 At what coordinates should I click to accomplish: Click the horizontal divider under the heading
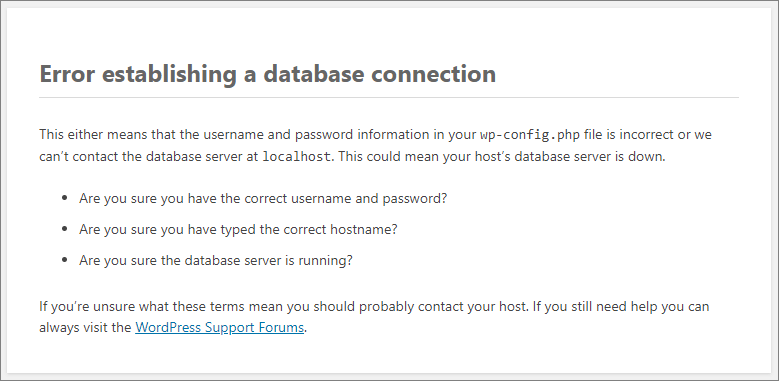pos(389,97)
